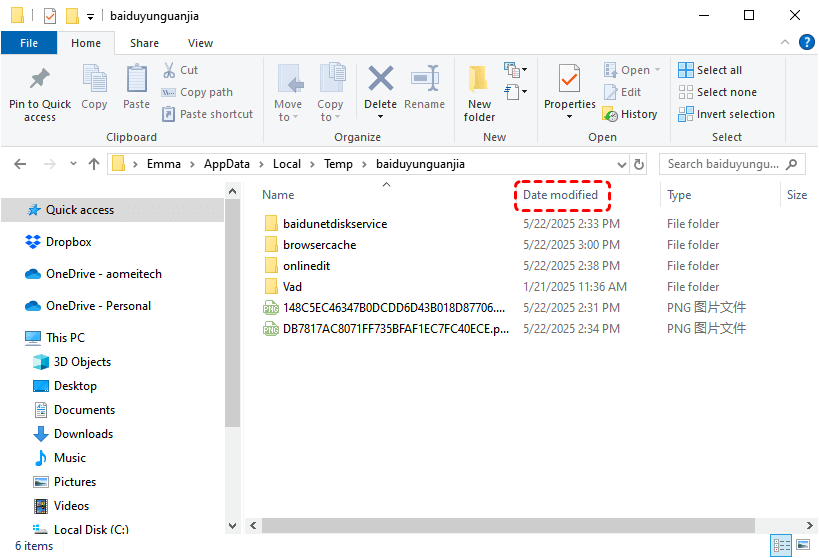Open the Music library
Screen dimensions: 819x558
pyautogui.click(x=69, y=458)
